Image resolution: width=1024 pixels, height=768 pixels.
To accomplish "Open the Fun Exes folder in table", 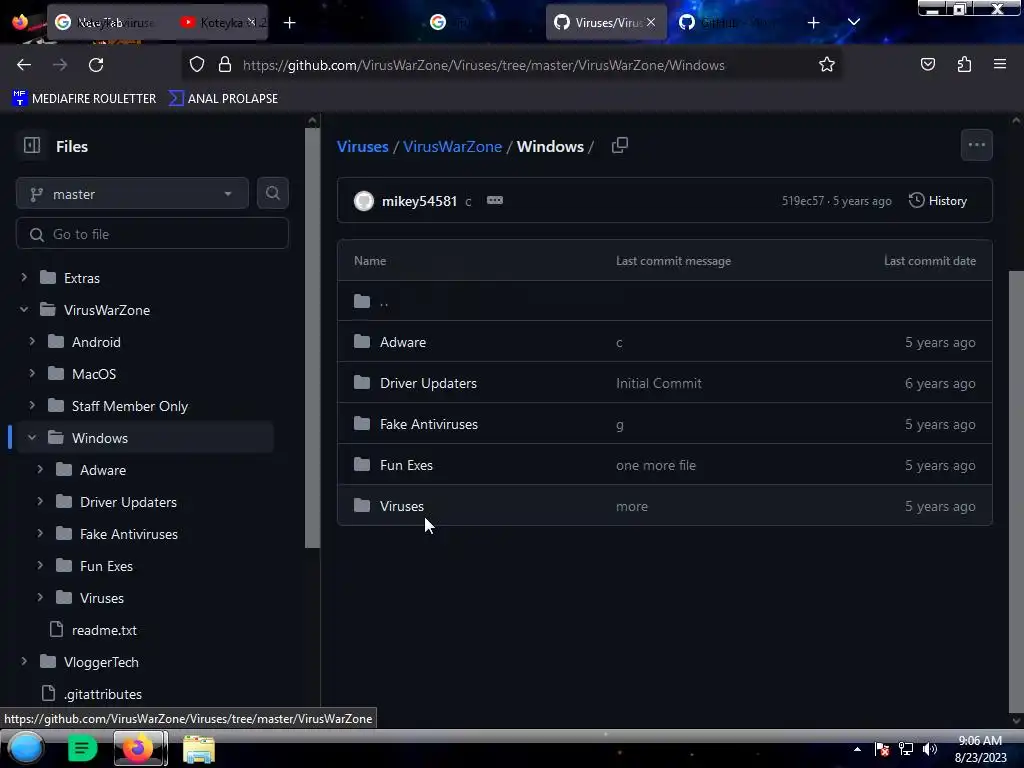I will [x=406, y=466].
